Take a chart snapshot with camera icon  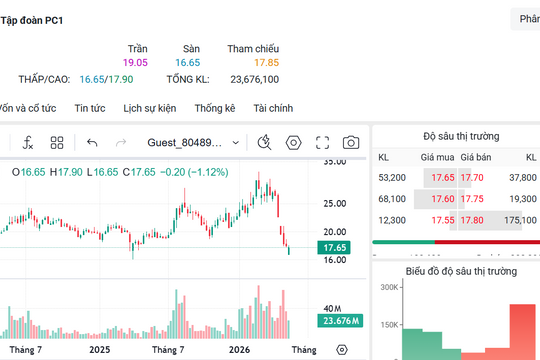coord(351,143)
